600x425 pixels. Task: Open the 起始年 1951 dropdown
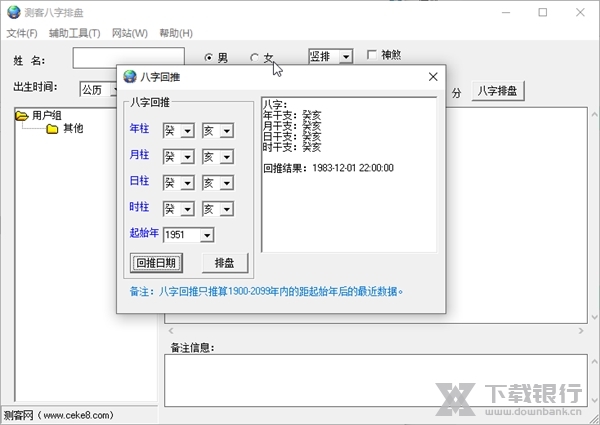[x=207, y=235]
